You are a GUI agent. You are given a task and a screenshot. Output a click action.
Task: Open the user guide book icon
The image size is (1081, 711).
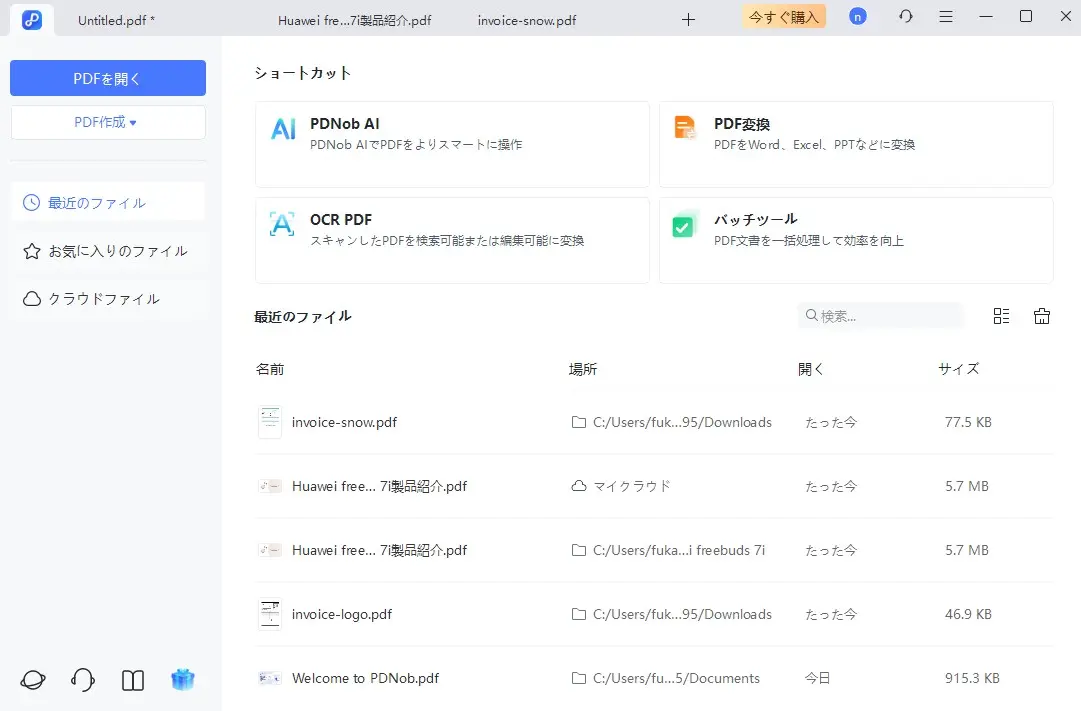pyautogui.click(x=132, y=679)
